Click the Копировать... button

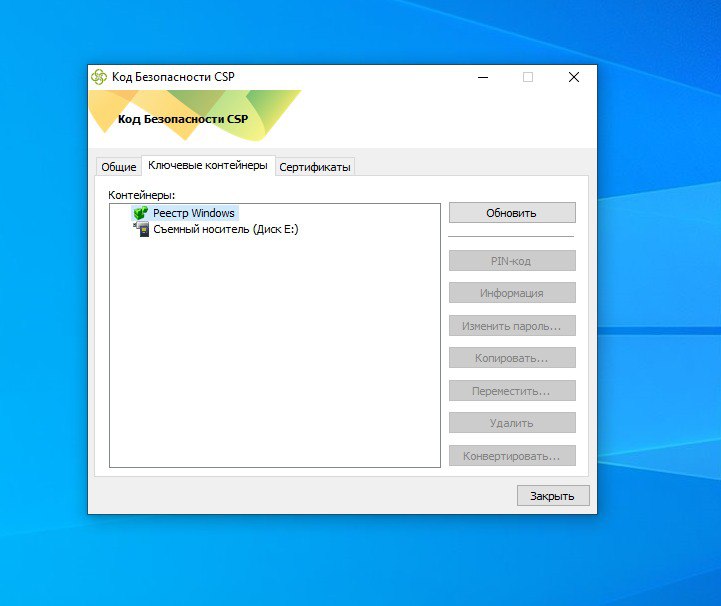512,358
